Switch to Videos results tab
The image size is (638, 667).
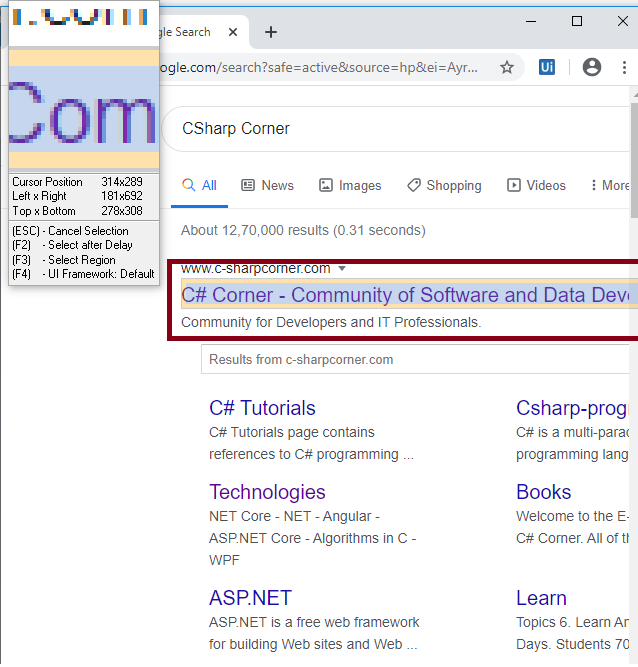tap(536, 185)
